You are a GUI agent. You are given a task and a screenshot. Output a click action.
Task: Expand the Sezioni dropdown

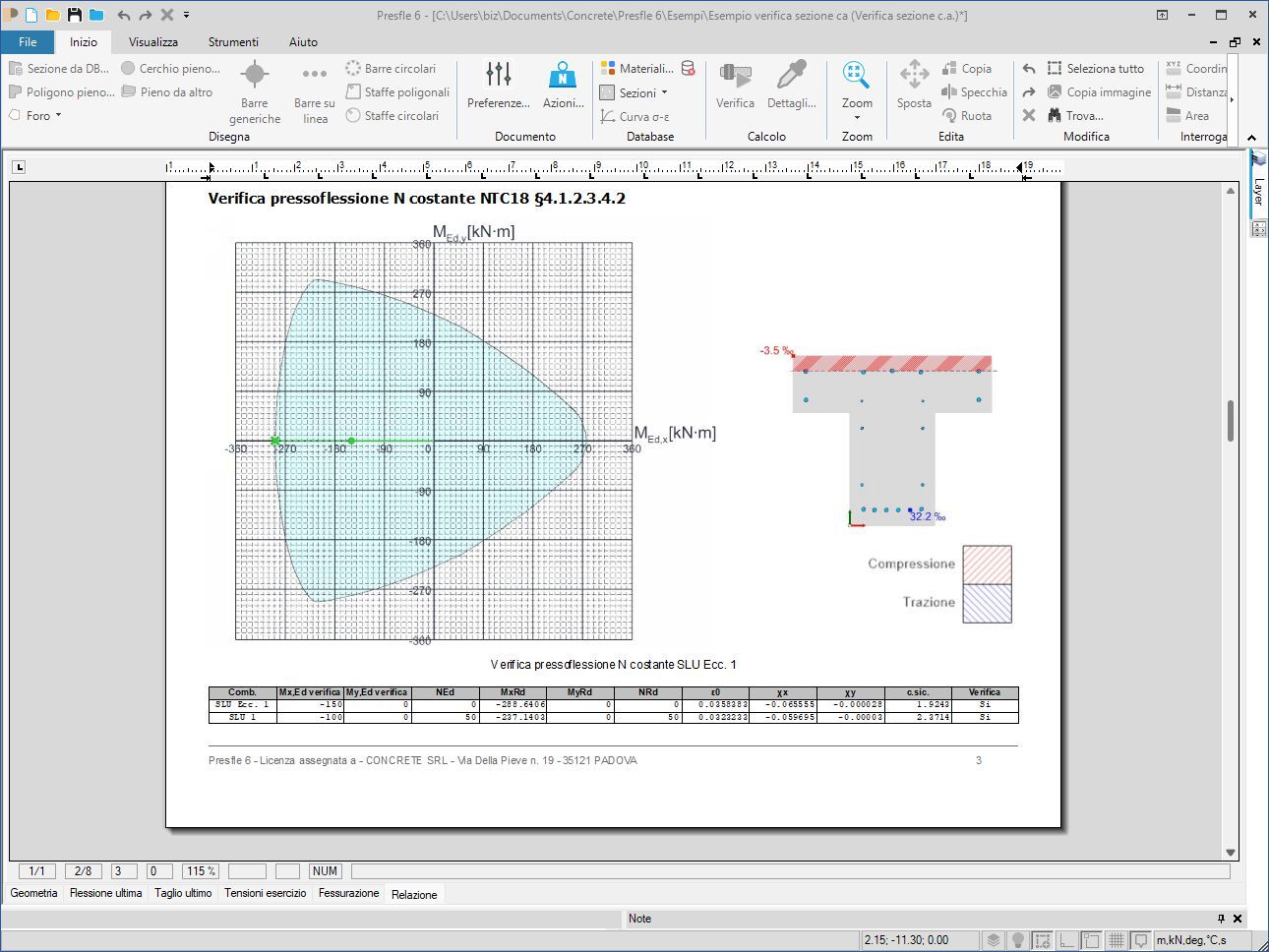(665, 92)
